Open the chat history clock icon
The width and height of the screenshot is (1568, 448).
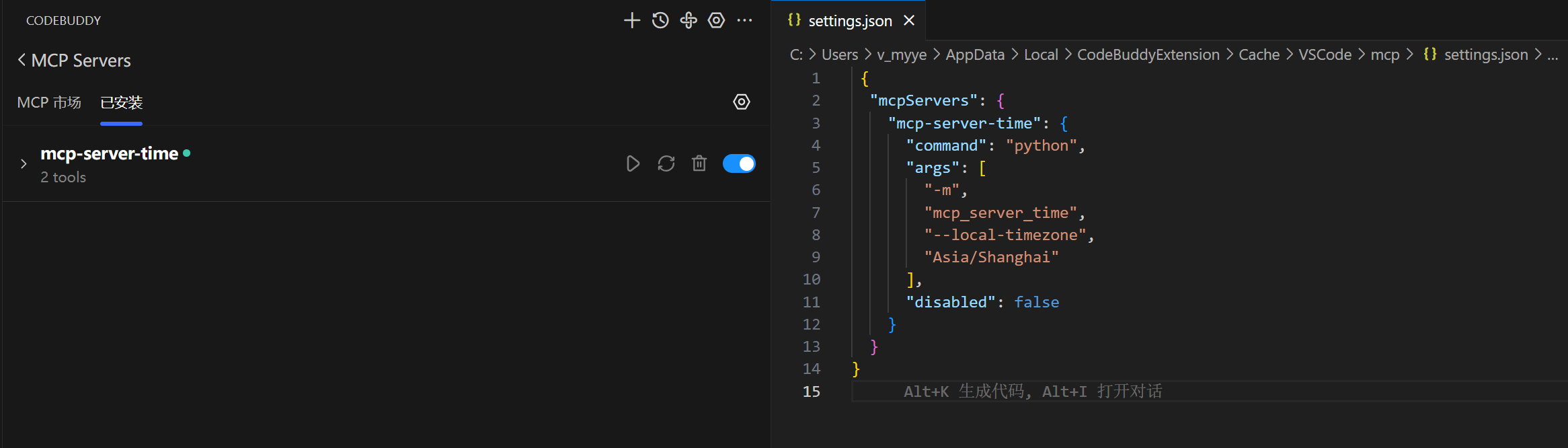click(660, 20)
